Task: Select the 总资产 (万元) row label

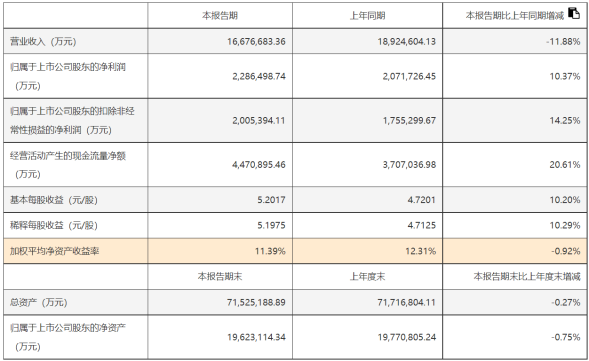Action: click(x=38, y=302)
